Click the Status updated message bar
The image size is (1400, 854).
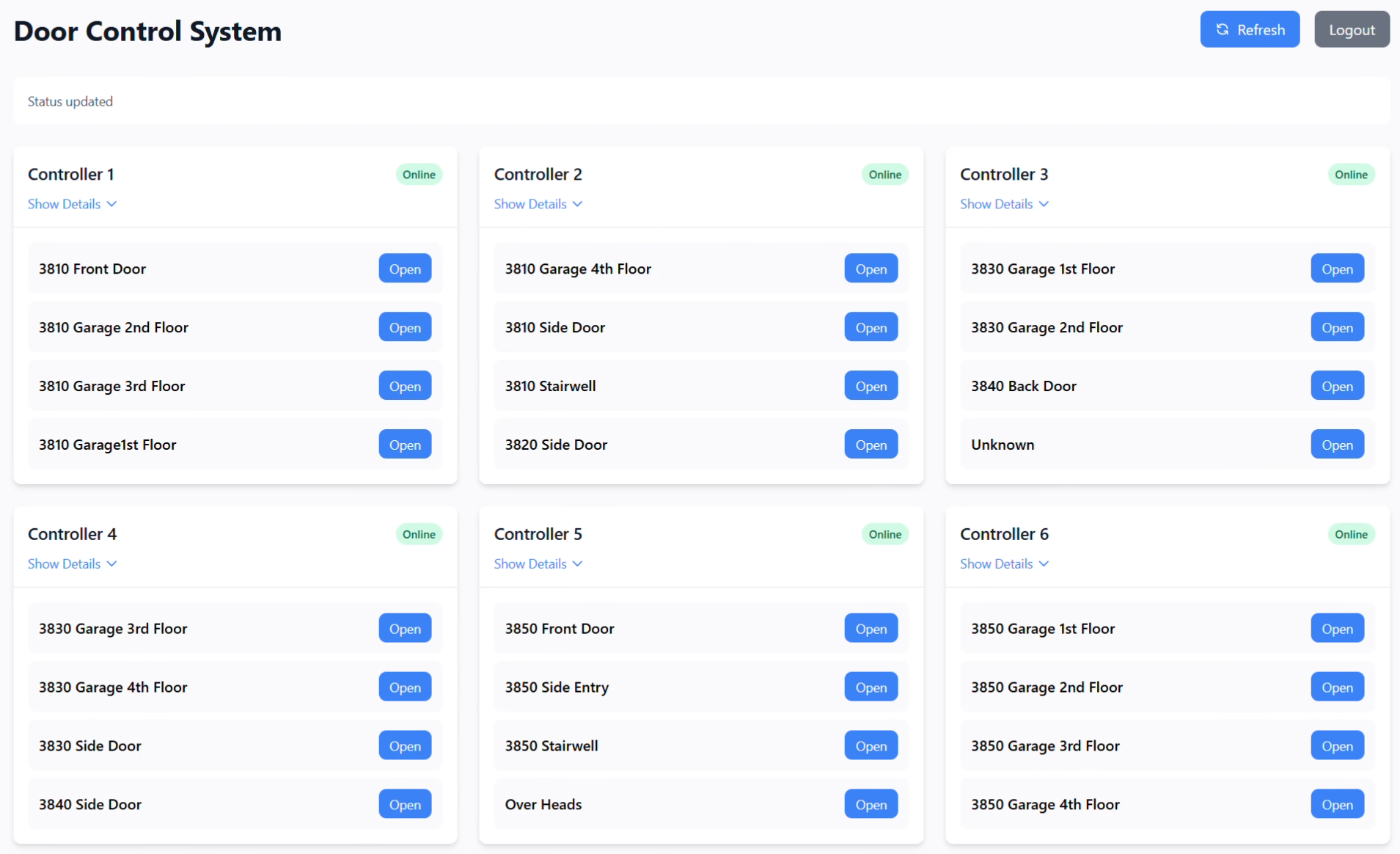[x=700, y=101]
